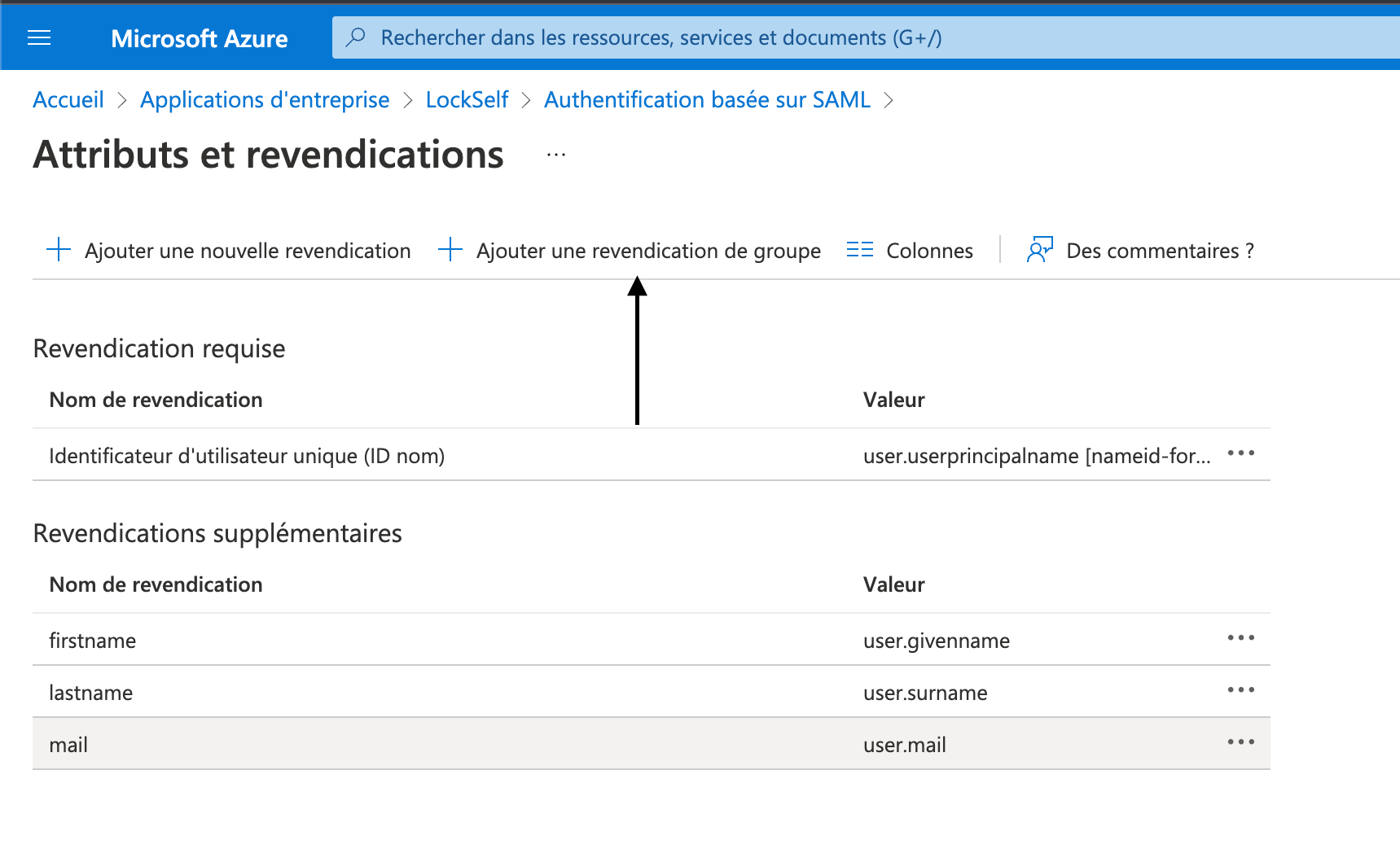Open Applications d'entreprise breadcrumb
The height and width of the screenshot is (862, 1400).
coord(265,99)
